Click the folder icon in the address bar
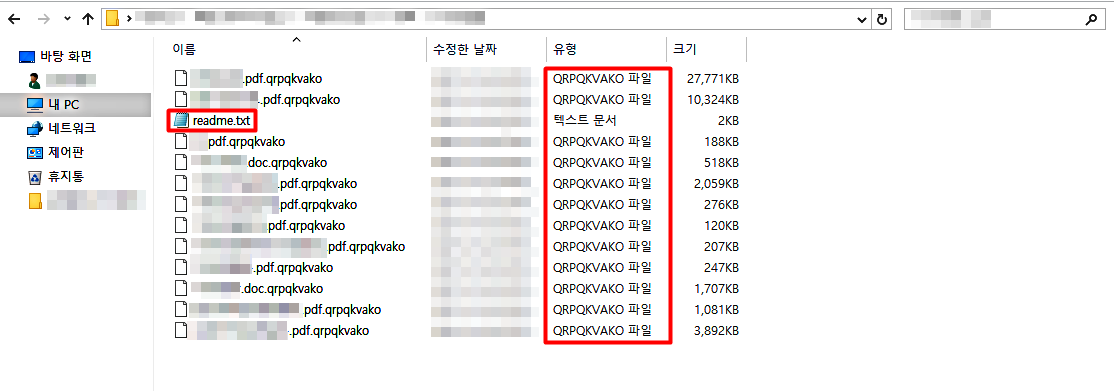The image size is (1114, 391). tap(112, 19)
